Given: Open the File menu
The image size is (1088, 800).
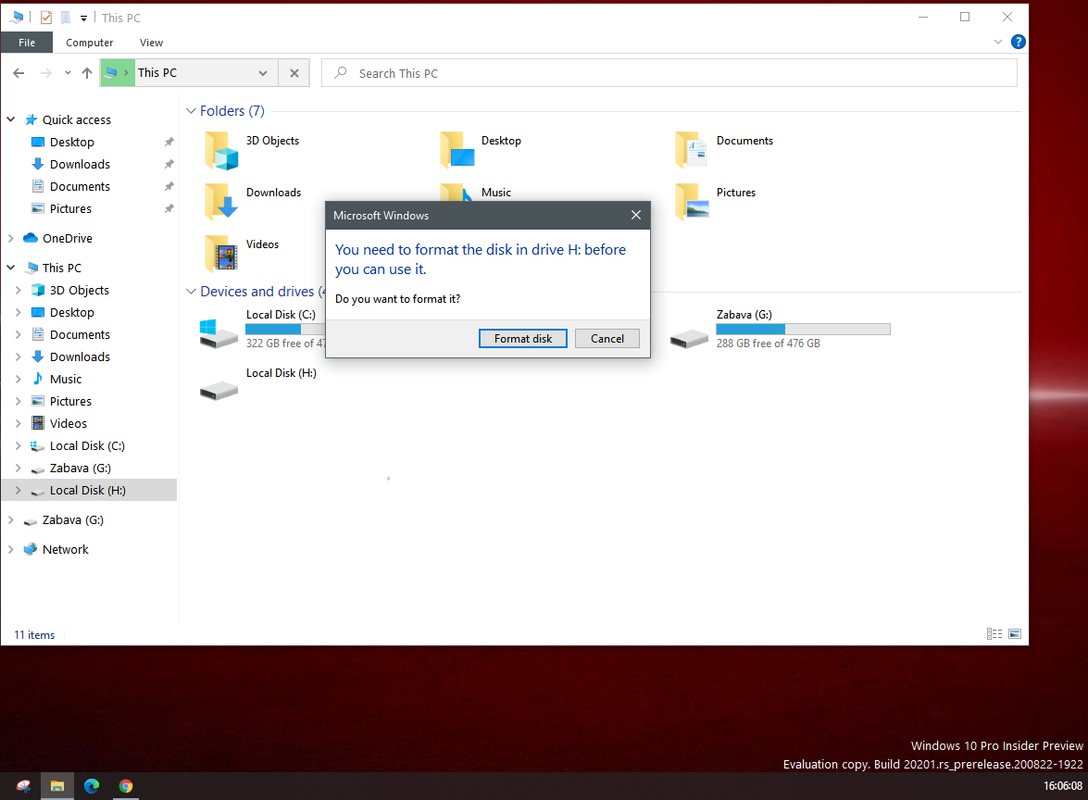Looking at the screenshot, I should (x=26, y=42).
